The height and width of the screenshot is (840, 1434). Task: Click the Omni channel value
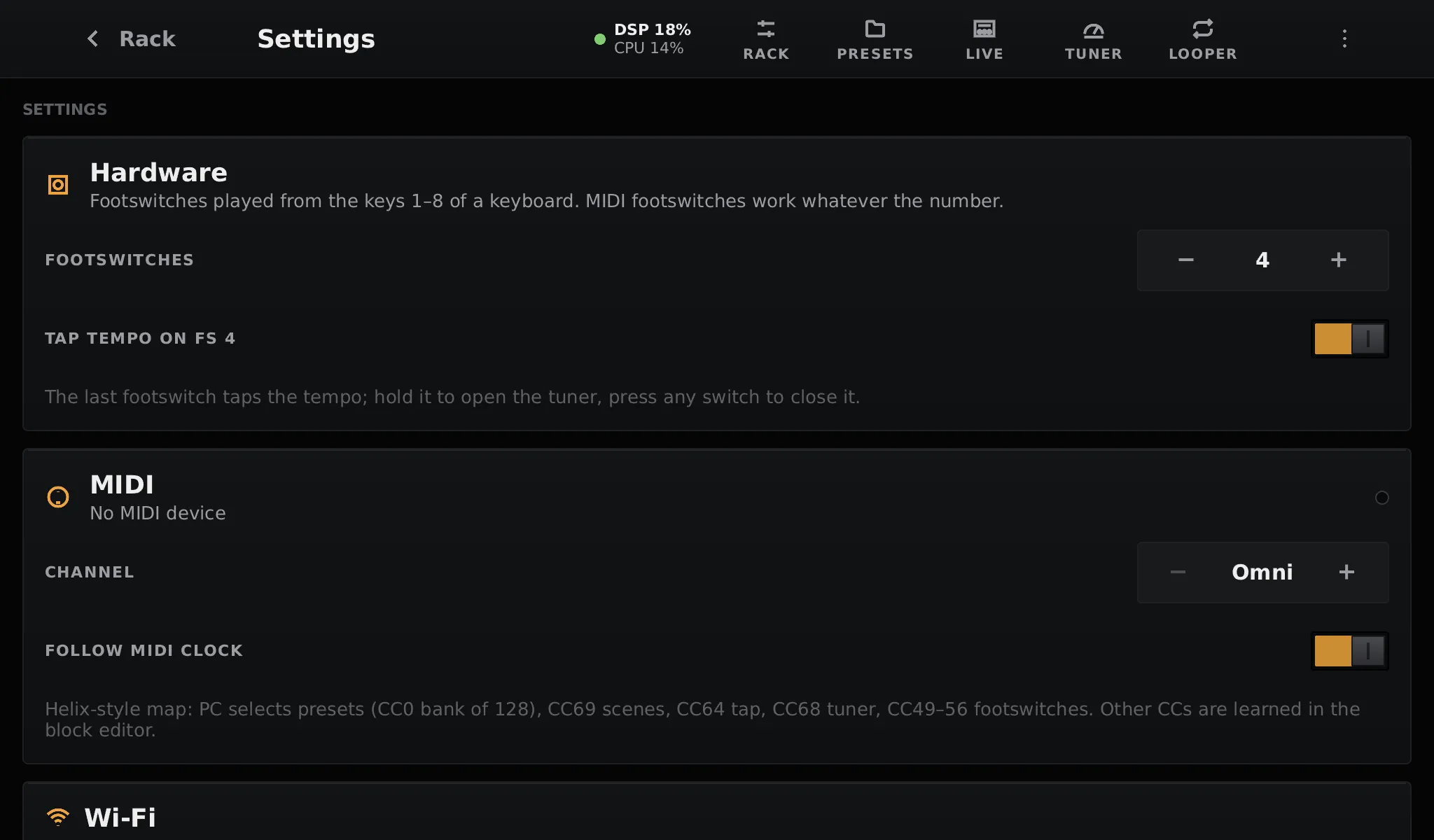[1262, 572]
